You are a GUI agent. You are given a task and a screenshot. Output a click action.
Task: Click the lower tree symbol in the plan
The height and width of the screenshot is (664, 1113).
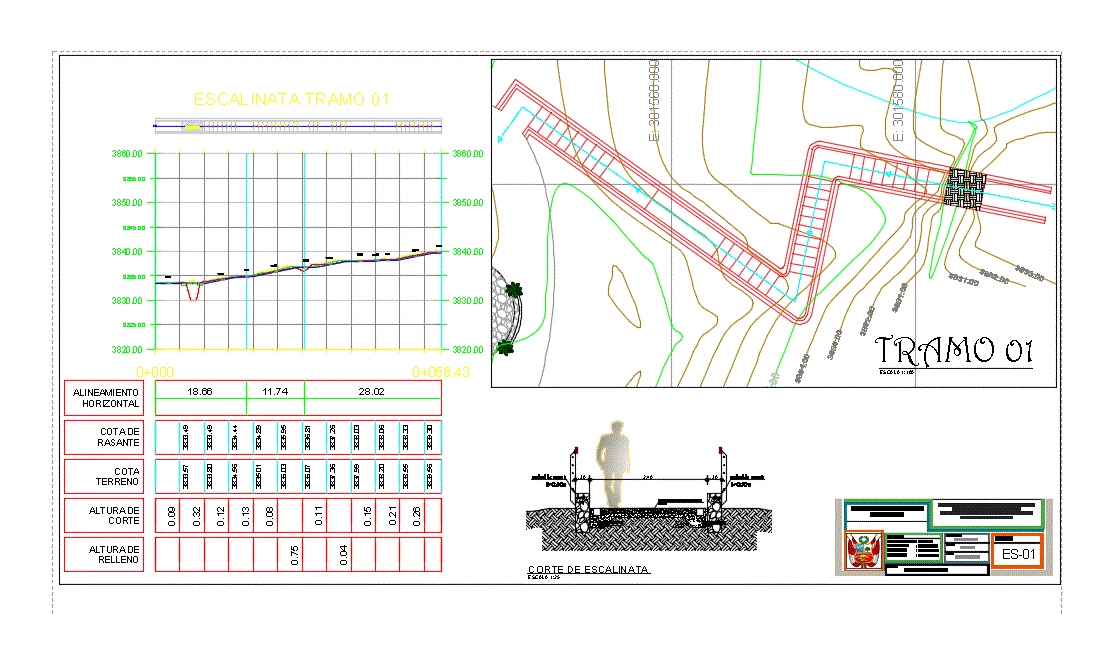[x=505, y=348]
